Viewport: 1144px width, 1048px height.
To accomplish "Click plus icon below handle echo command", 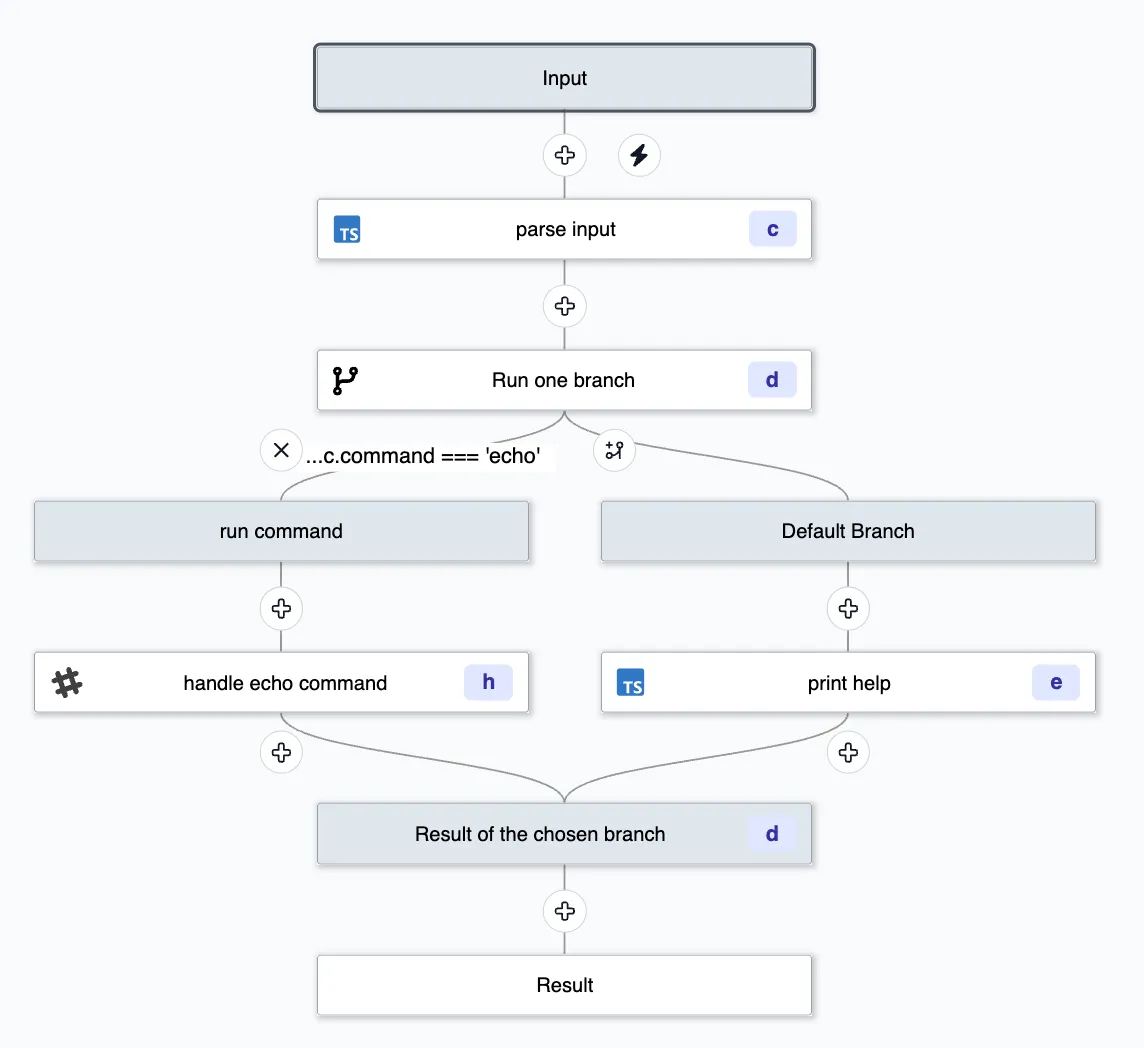I will click(x=281, y=752).
